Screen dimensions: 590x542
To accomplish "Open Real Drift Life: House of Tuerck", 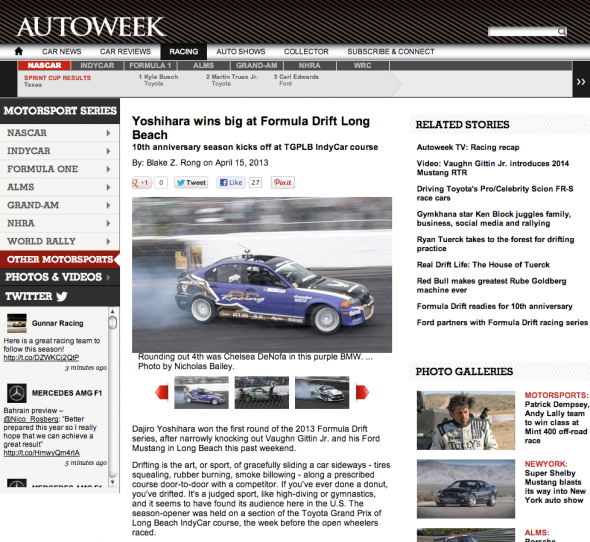I will tap(483, 265).
